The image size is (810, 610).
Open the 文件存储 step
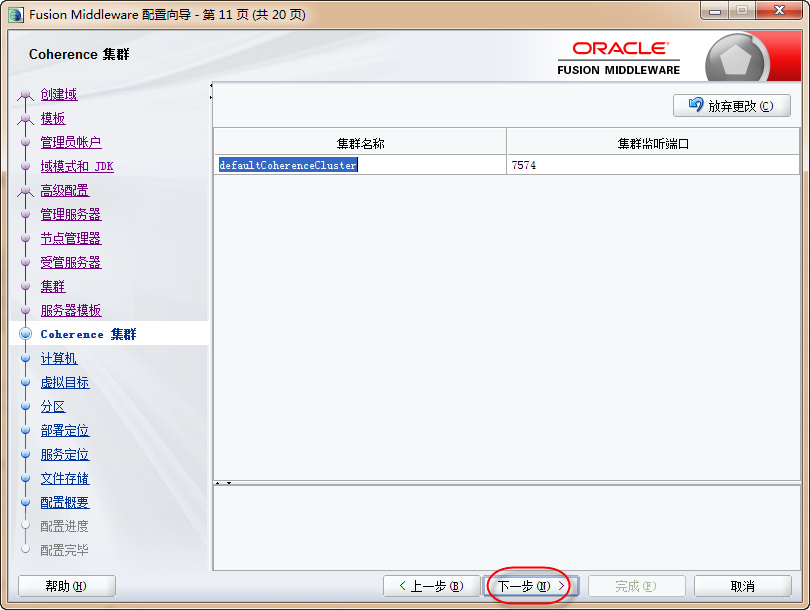tap(65, 478)
